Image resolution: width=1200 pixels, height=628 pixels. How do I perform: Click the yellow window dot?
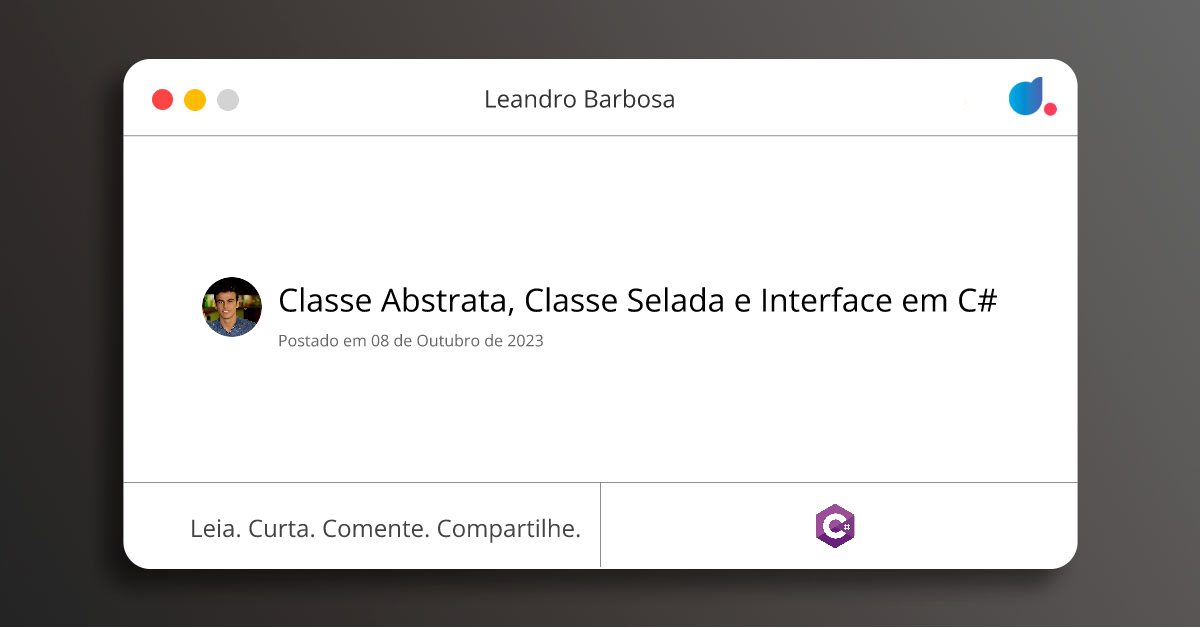pos(195,100)
